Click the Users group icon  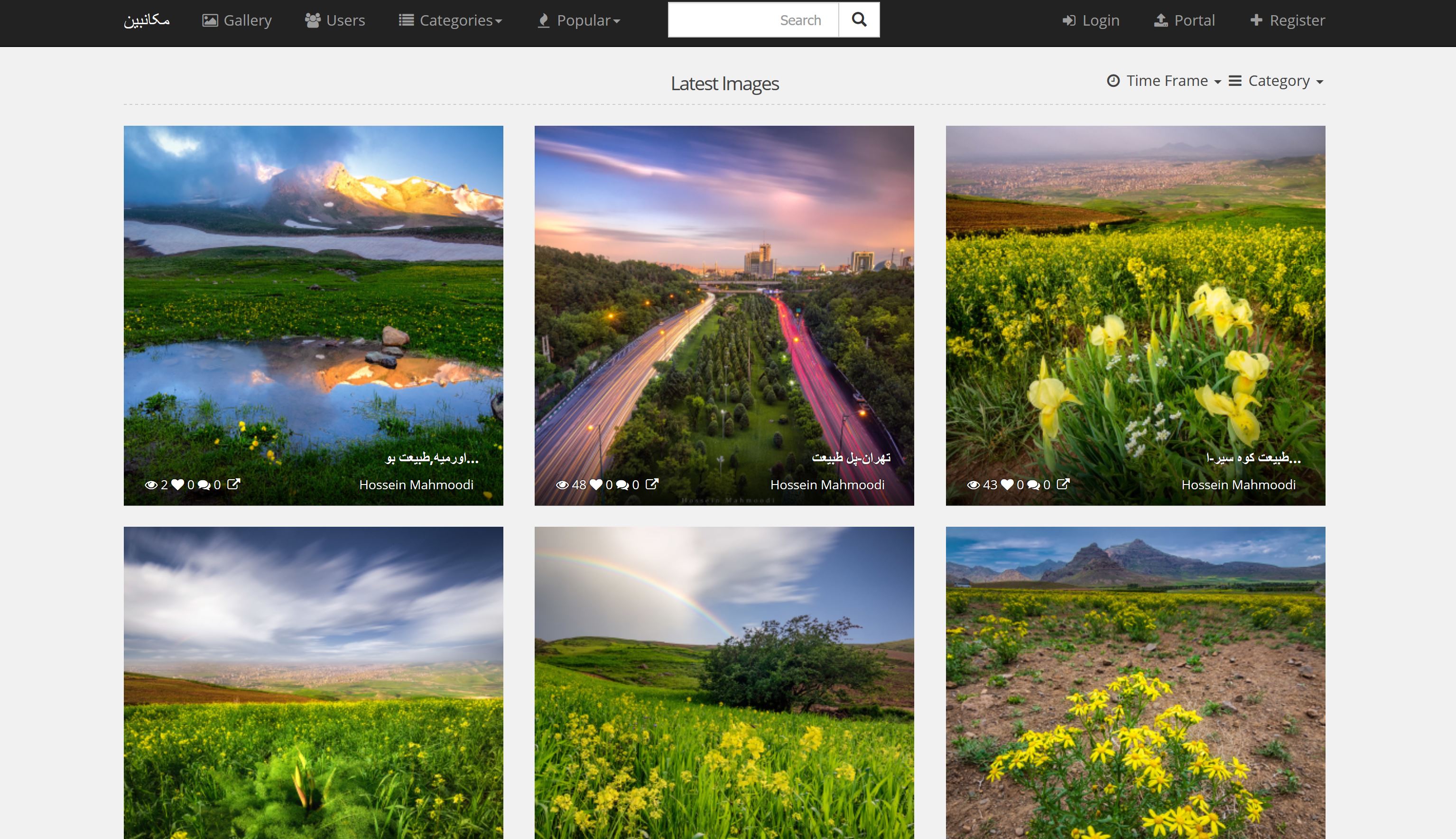click(313, 21)
